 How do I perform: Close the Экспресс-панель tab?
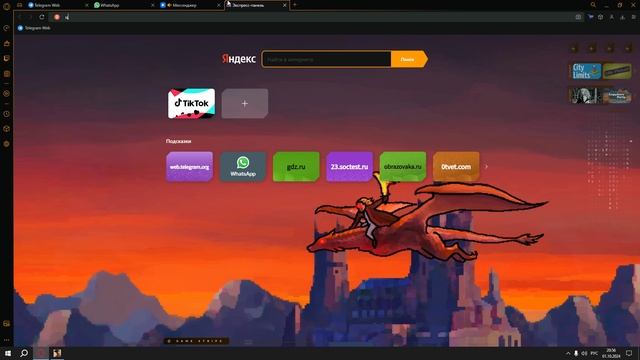point(285,5)
